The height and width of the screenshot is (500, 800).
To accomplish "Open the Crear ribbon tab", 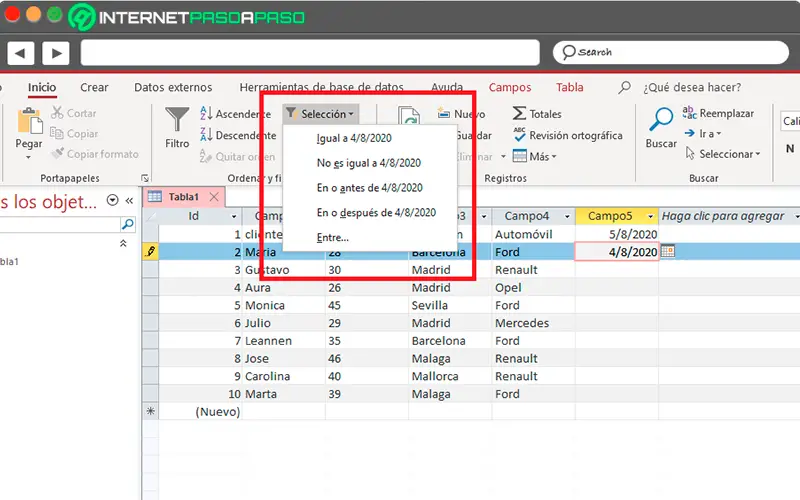I will (x=94, y=87).
